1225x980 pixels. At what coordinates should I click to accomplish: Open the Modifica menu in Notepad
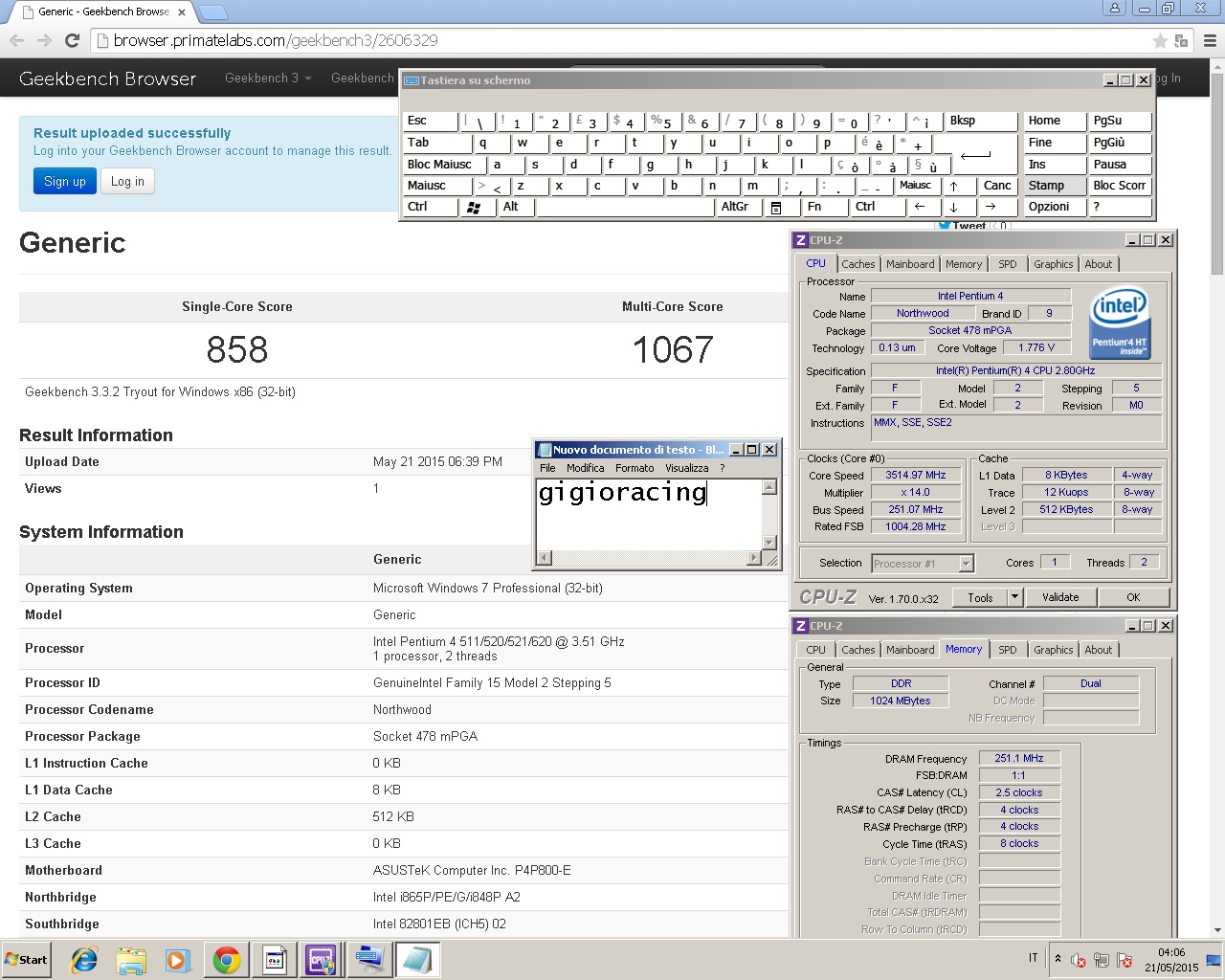585,468
